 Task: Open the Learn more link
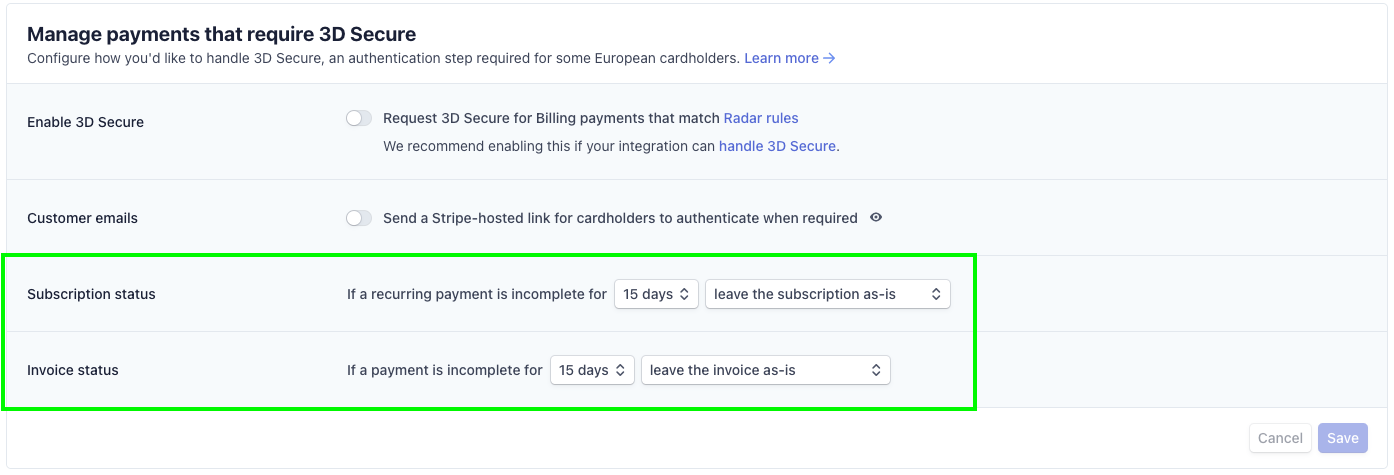[781, 58]
